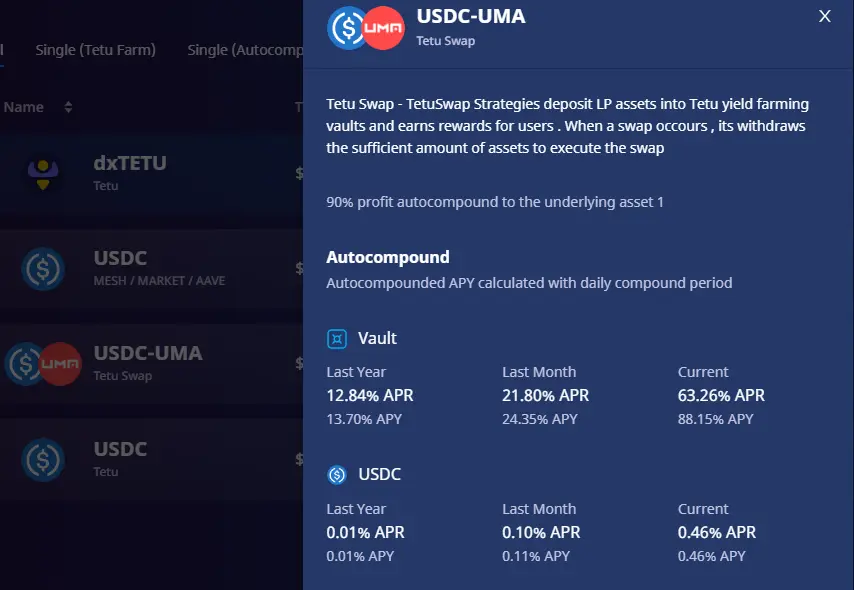Open the USDC MESH / MARKET / AAVE vault
The width and height of the screenshot is (854, 590).
(x=151, y=269)
